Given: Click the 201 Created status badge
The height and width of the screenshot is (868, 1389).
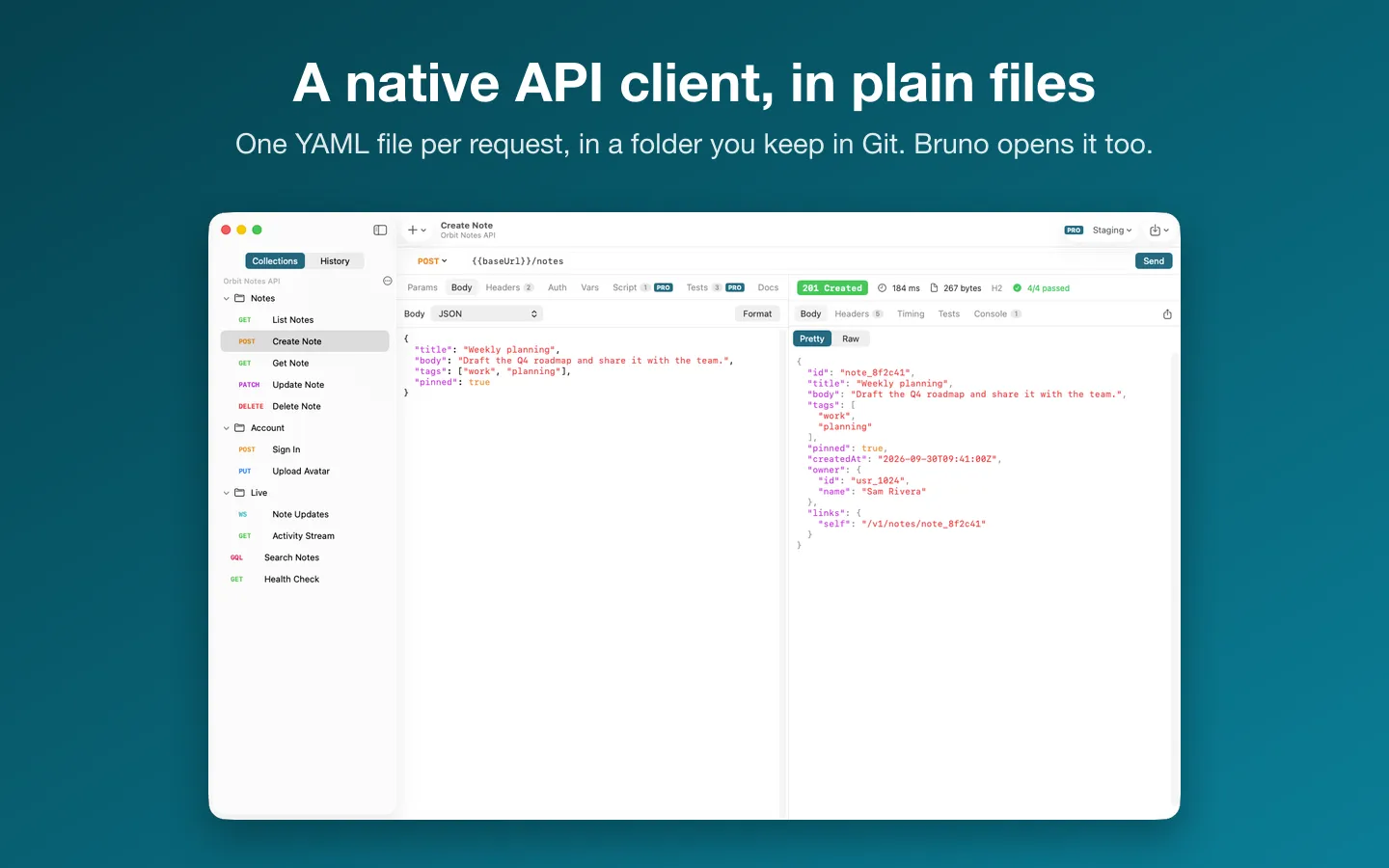Looking at the screenshot, I should tap(832, 287).
